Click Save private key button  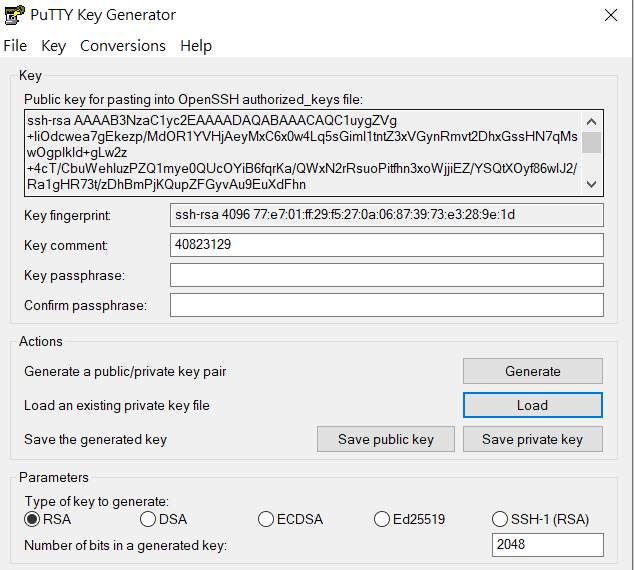point(533,439)
